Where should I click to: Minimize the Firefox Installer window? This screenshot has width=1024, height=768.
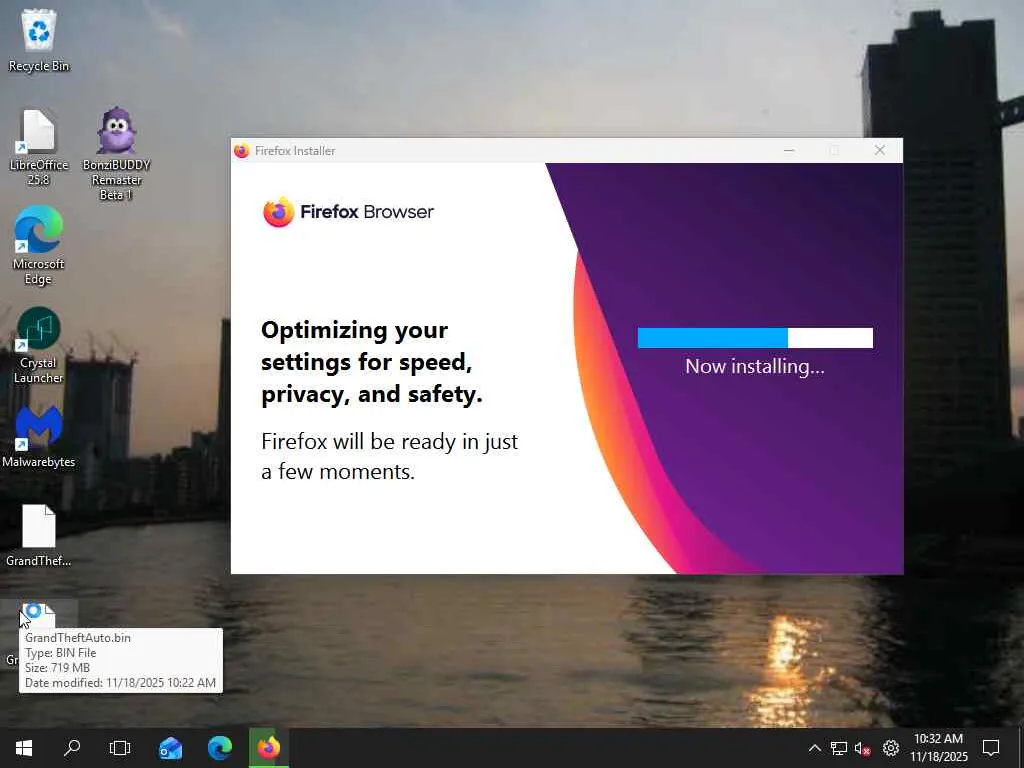tap(789, 151)
